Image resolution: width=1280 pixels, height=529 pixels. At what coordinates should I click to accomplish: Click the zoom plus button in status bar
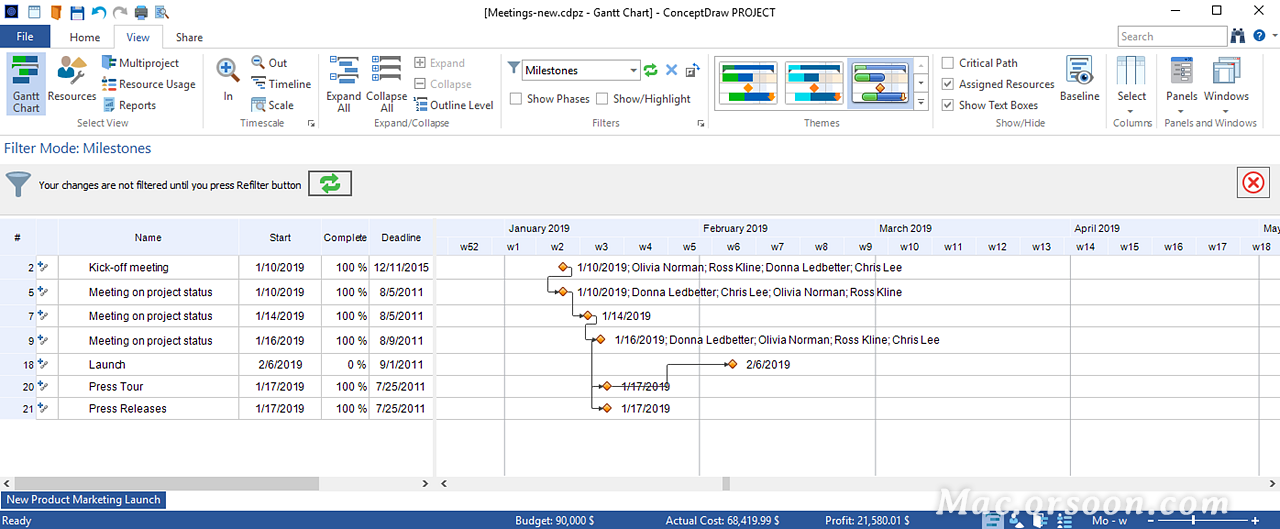click(1255, 520)
